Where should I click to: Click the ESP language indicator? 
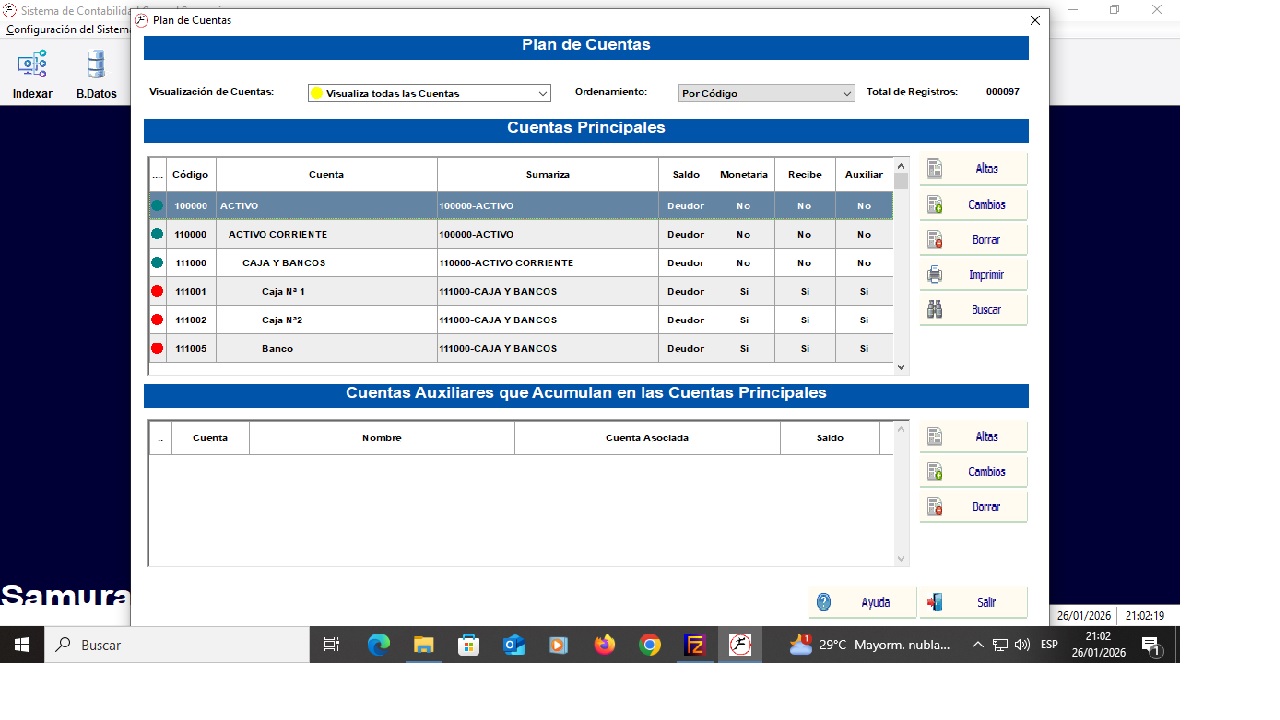coord(1049,645)
